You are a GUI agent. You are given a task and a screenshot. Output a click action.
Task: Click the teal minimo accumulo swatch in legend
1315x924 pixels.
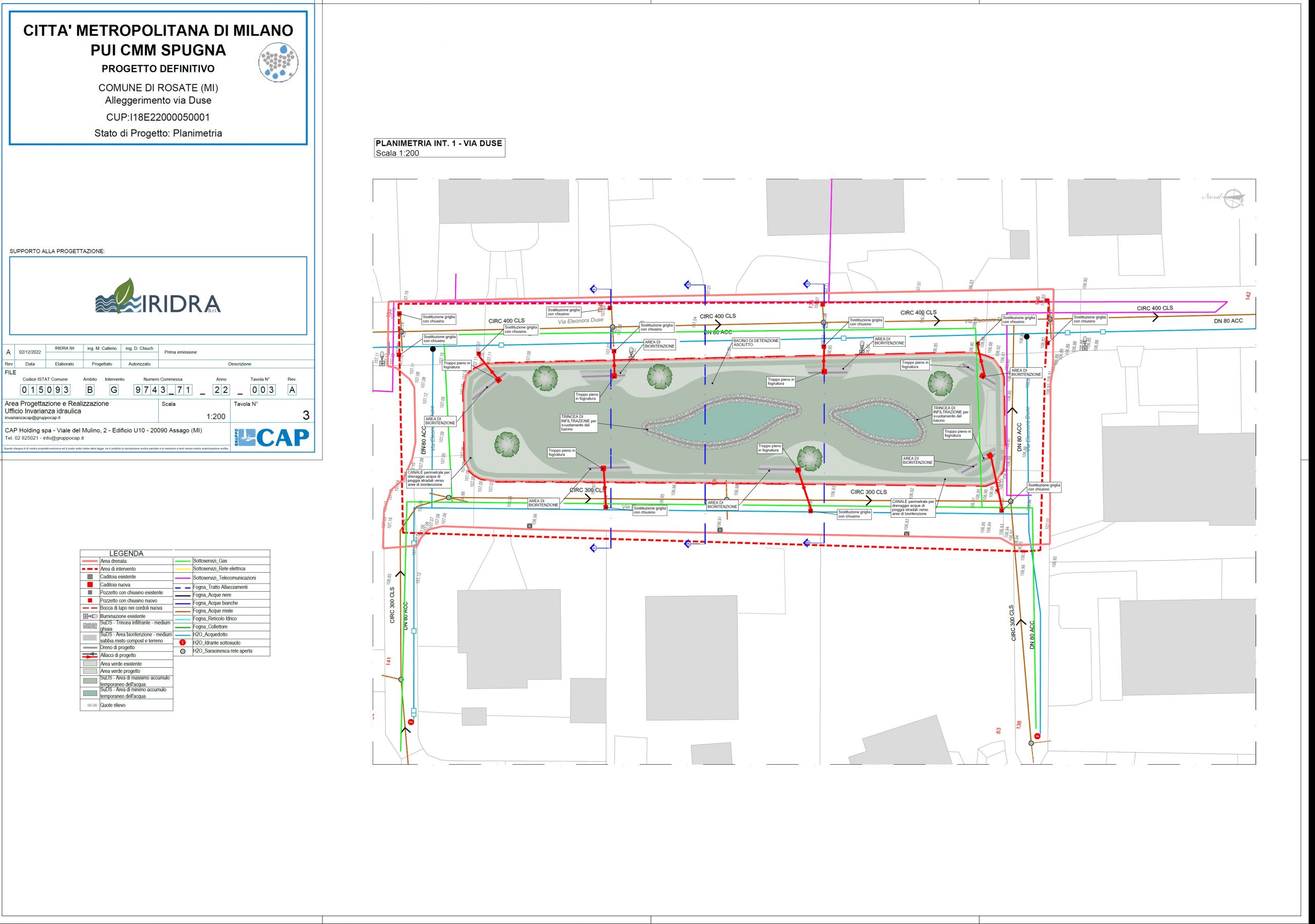(x=90, y=692)
